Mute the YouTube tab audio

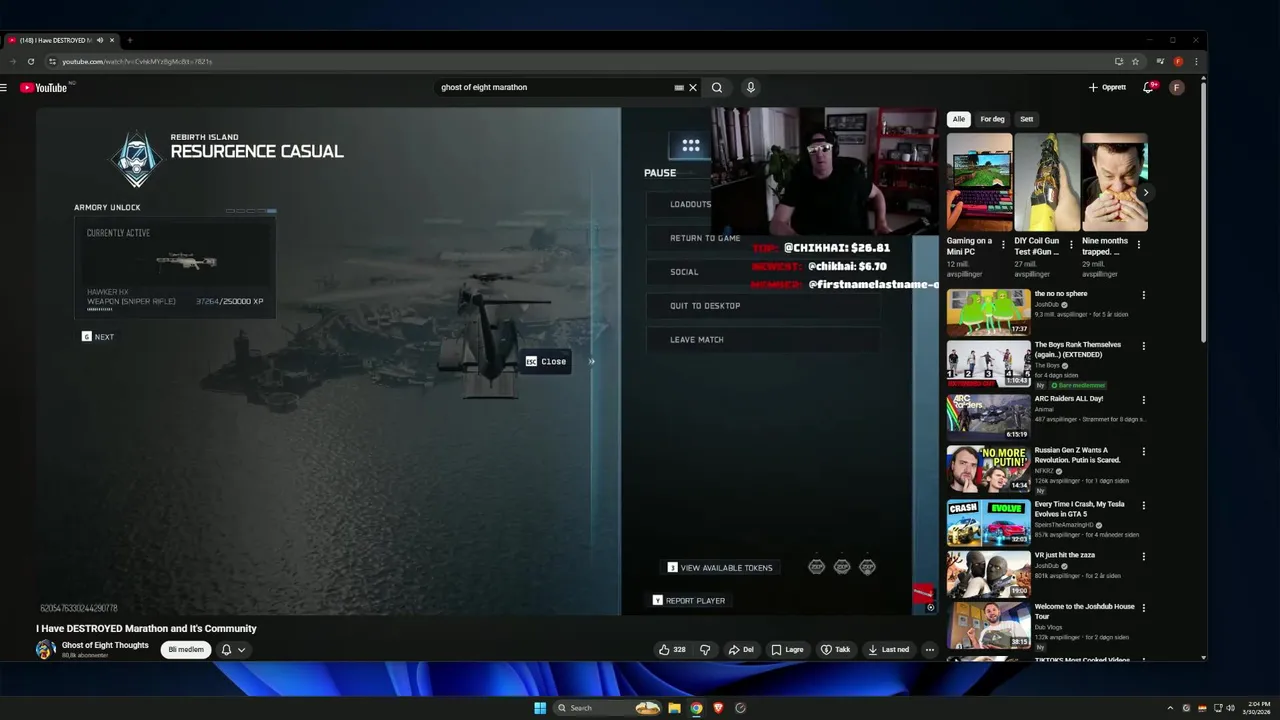(100, 40)
